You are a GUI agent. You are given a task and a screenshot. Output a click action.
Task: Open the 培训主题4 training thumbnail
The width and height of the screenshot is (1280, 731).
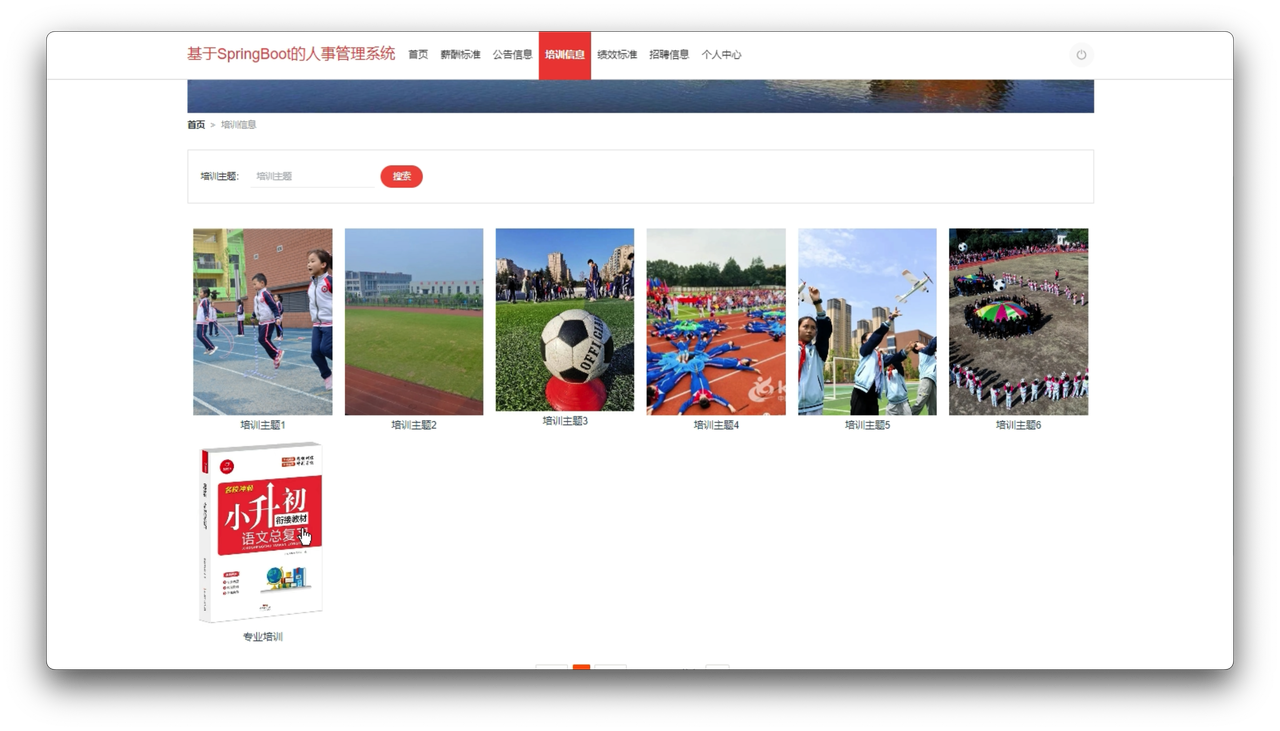(x=716, y=321)
